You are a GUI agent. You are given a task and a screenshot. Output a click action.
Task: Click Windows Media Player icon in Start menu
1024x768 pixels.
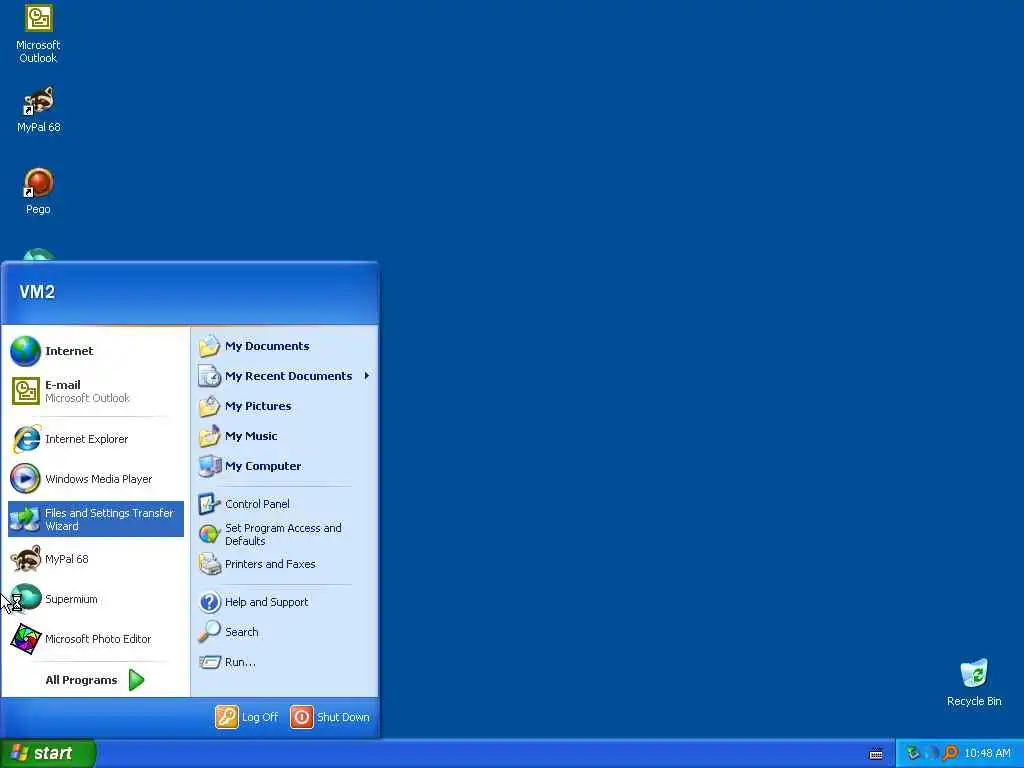[25, 479]
